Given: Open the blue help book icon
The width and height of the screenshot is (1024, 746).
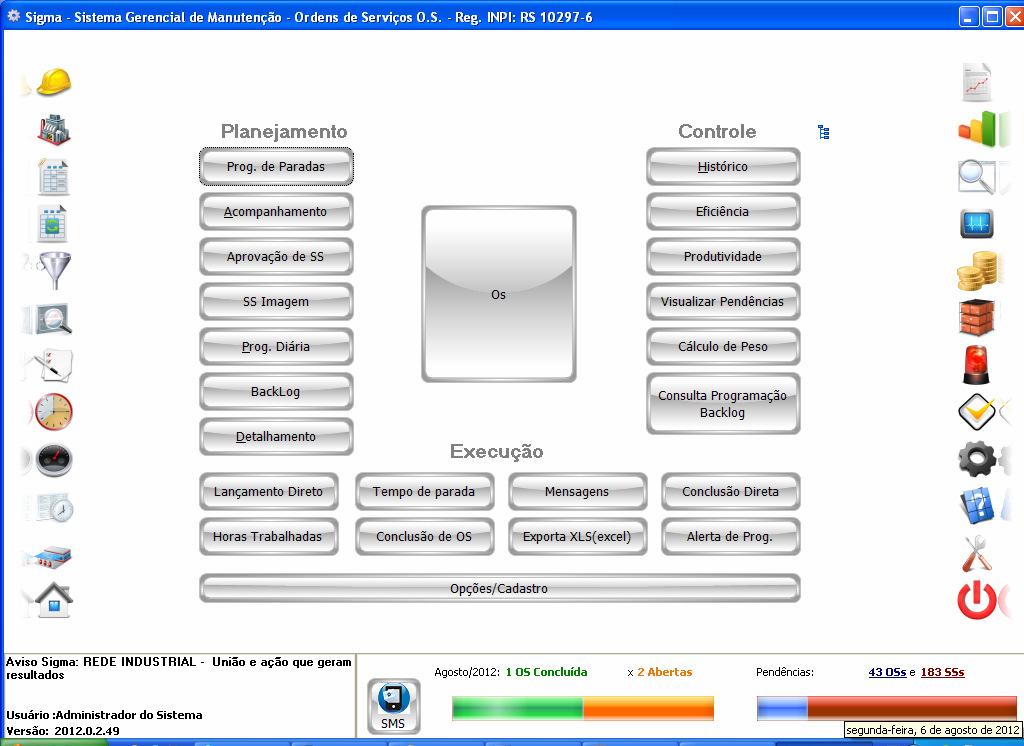Looking at the screenshot, I should [x=977, y=506].
